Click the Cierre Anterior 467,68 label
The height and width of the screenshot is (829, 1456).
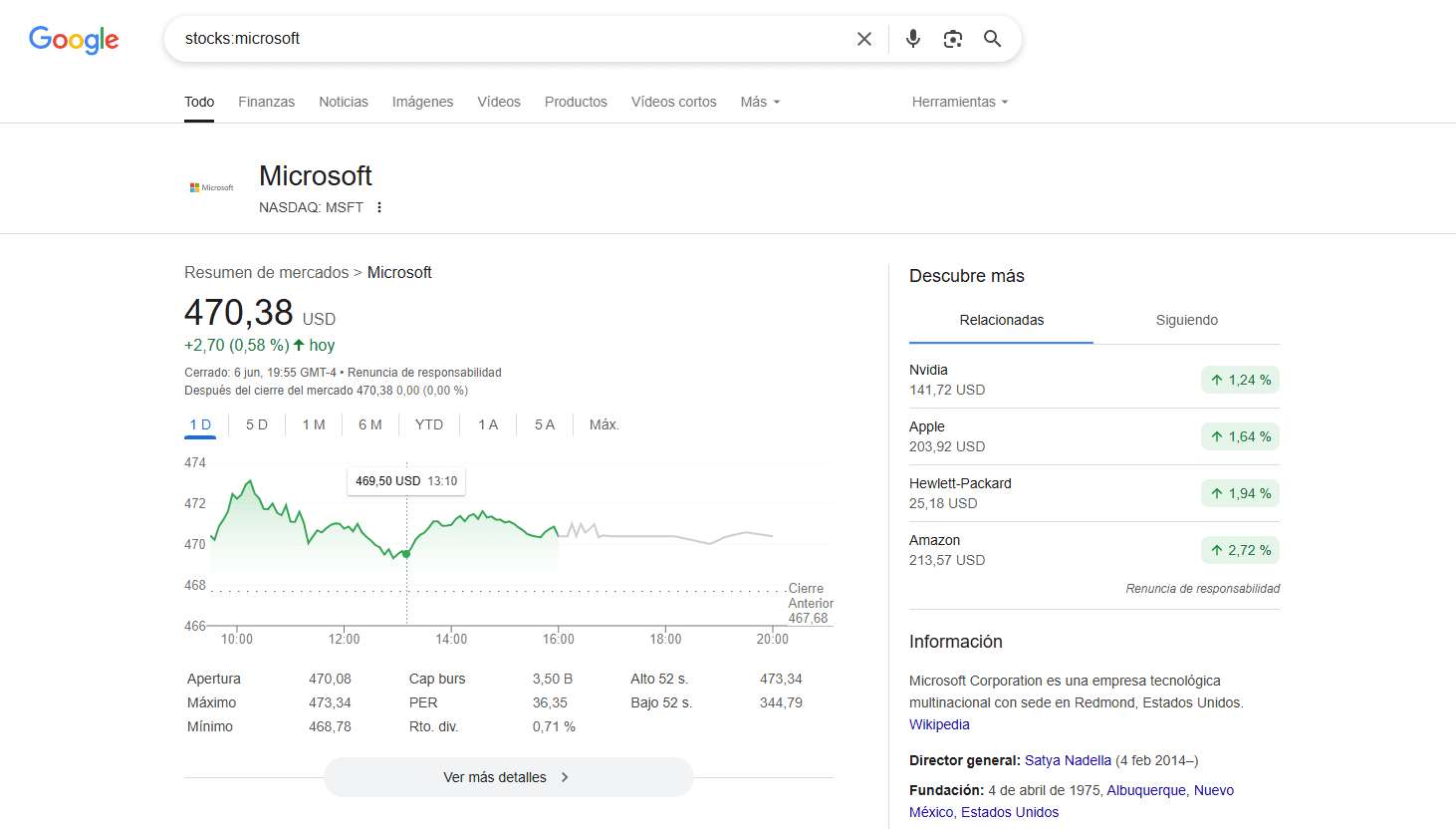pyautogui.click(x=811, y=603)
